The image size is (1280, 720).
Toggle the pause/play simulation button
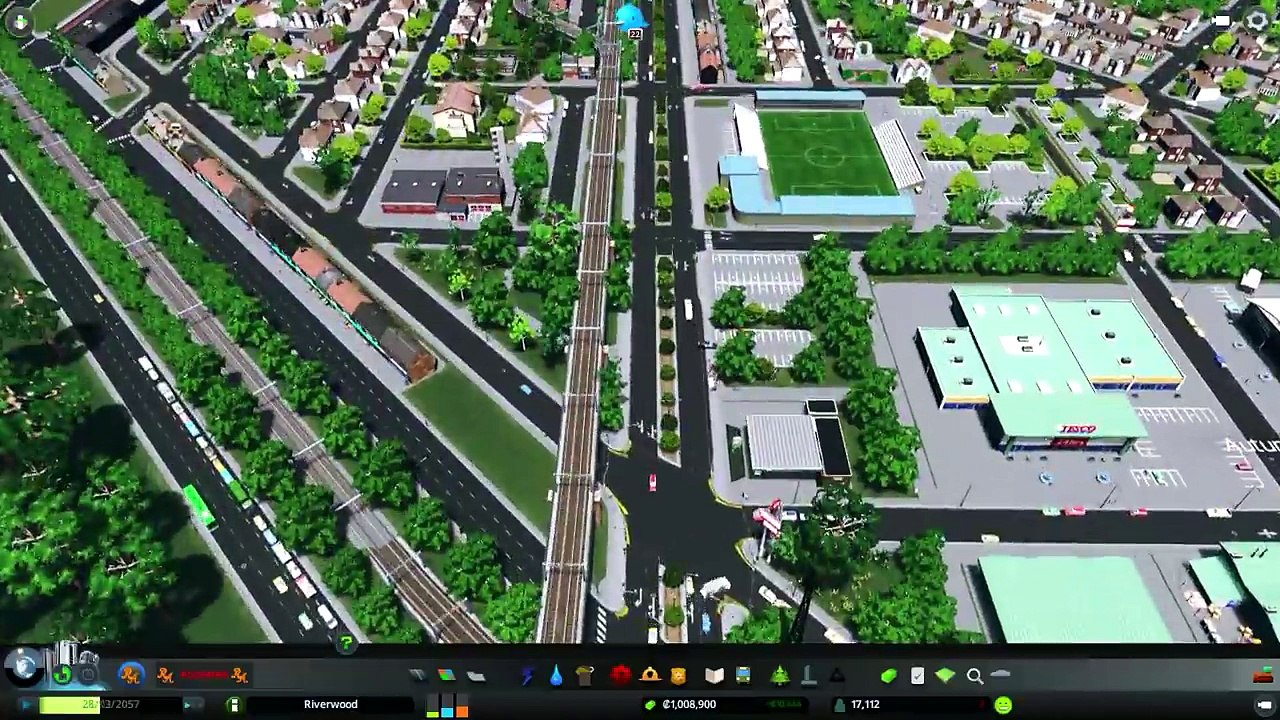tap(24, 705)
